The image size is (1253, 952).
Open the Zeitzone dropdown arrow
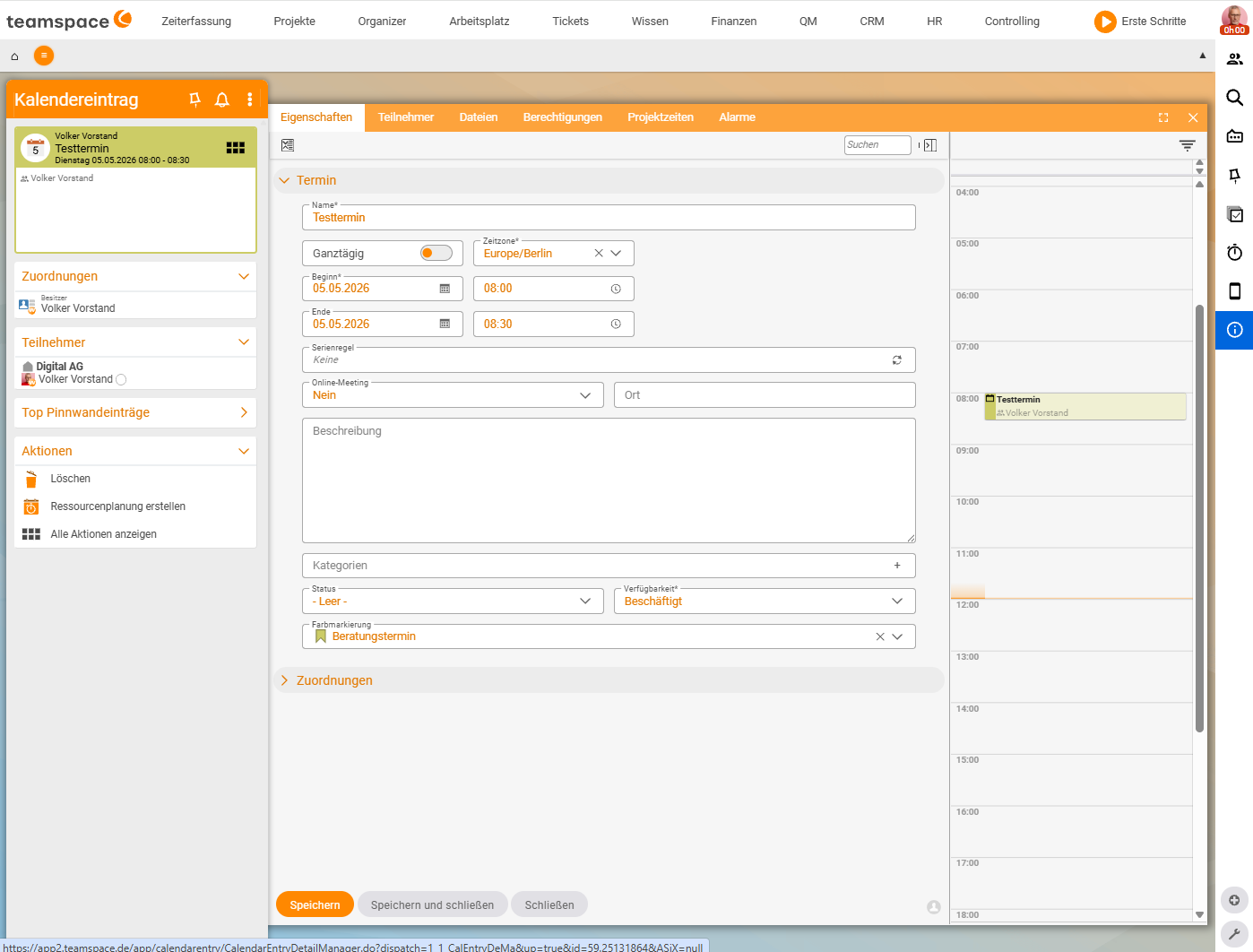(x=617, y=254)
